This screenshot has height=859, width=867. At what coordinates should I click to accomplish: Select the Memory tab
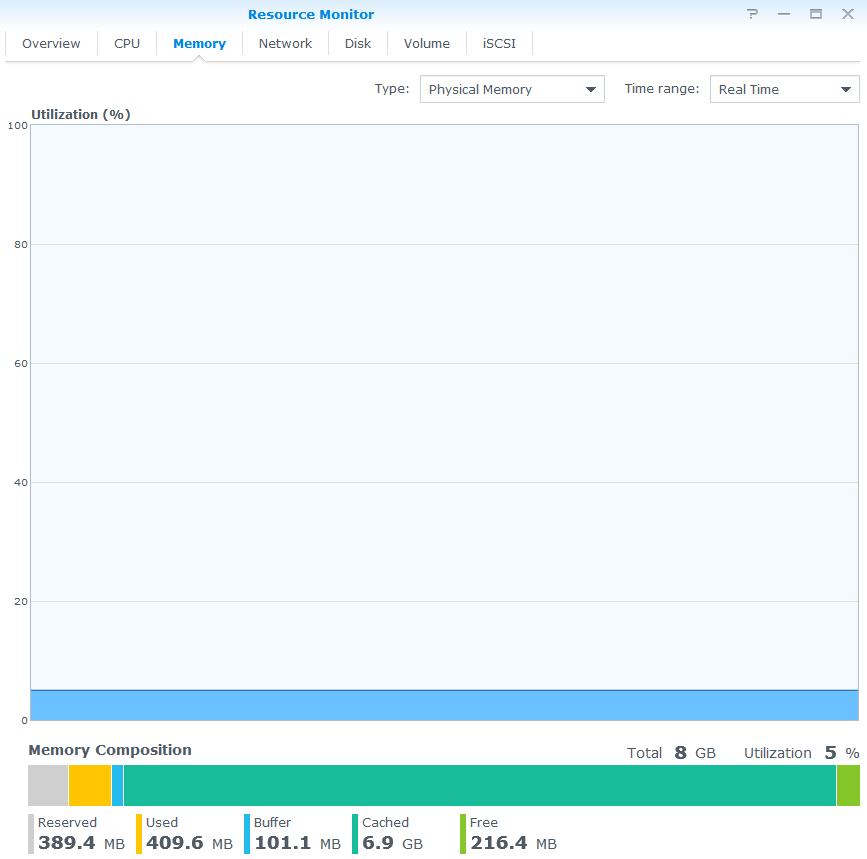click(x=199, y=44)
